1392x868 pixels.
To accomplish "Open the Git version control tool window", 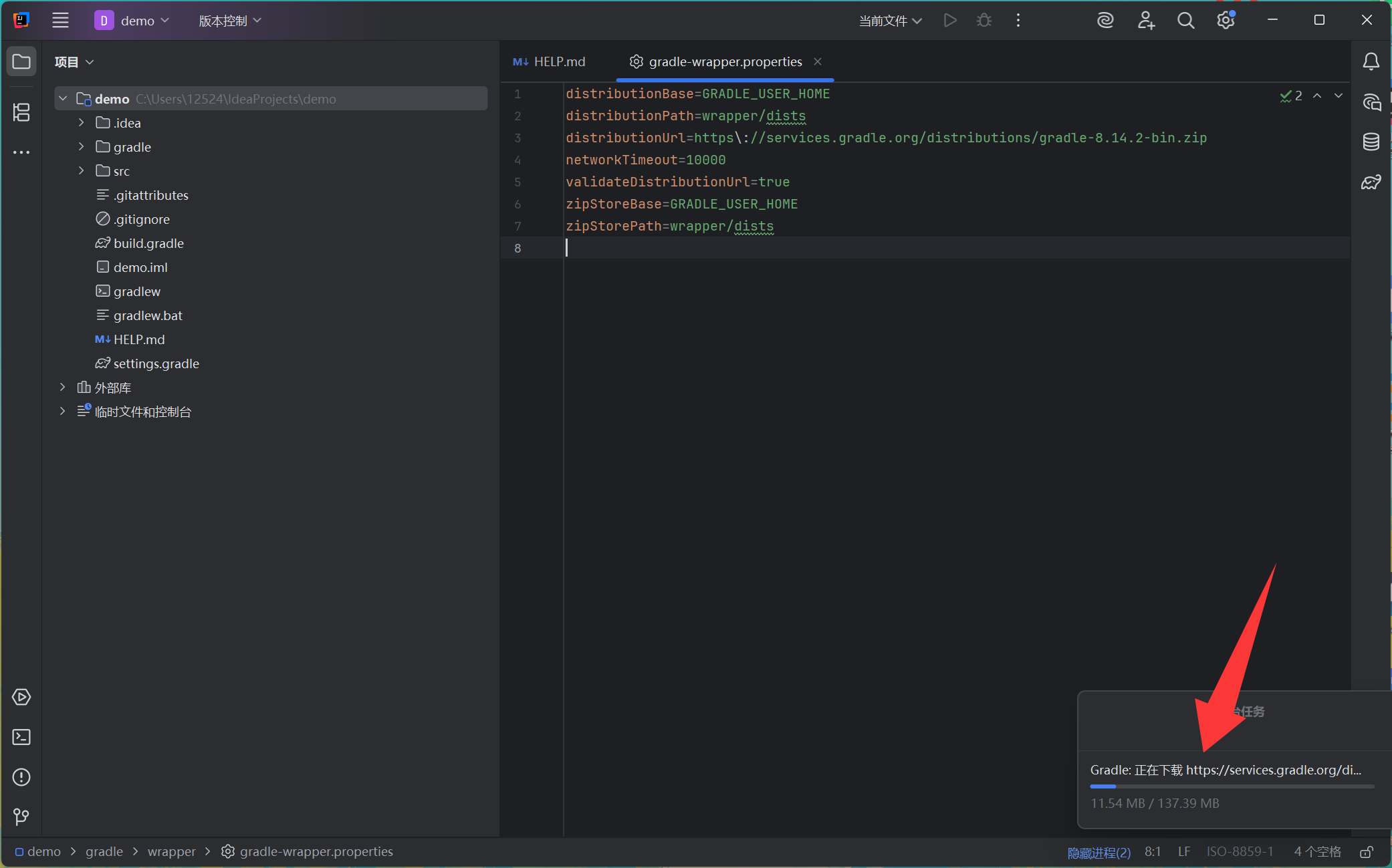I will point(21,817).
